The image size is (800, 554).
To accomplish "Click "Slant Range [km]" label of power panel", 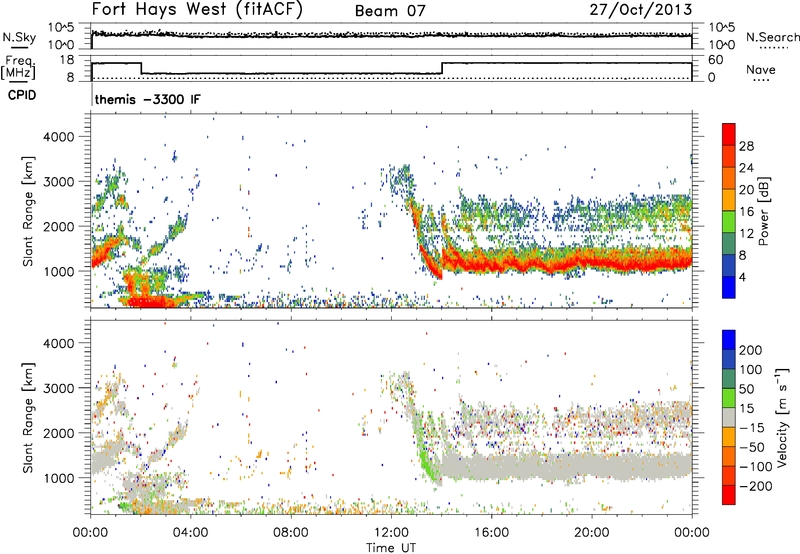I will (x=28, y=211).
